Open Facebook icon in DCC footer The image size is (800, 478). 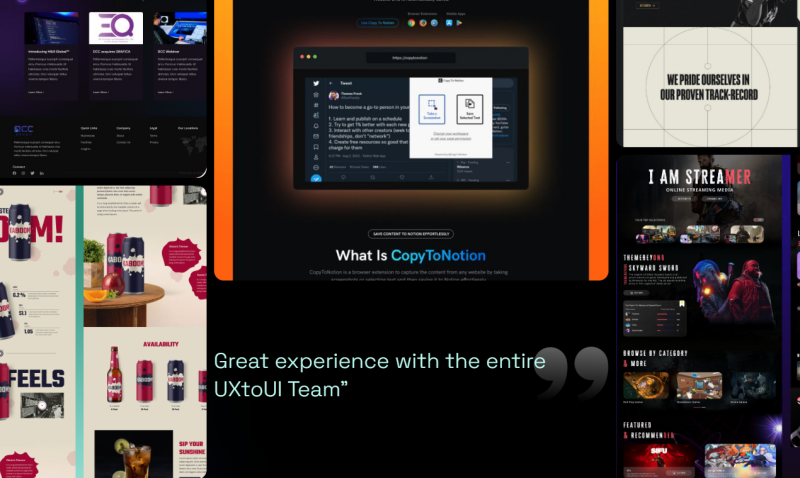coord(14,173)
